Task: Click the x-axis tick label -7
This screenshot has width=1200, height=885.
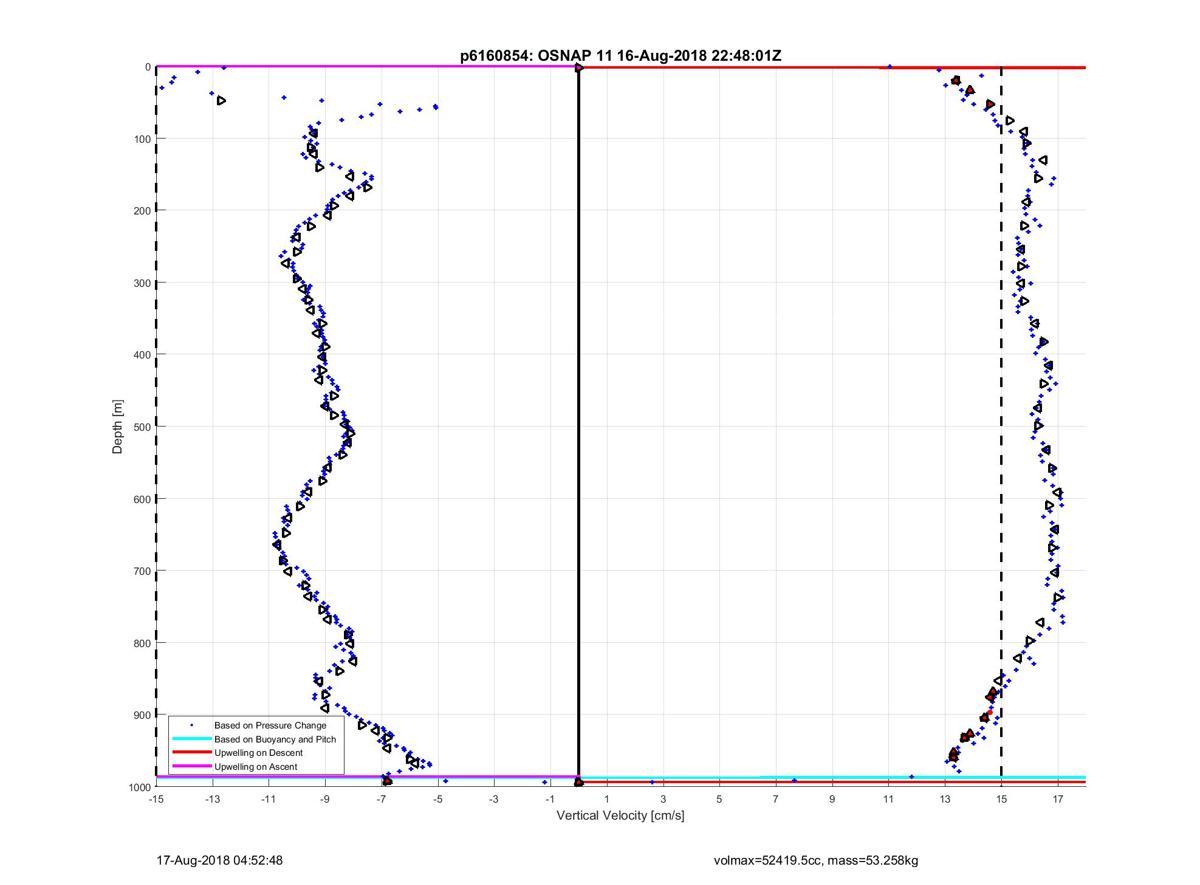Action: tap(381, 799)
